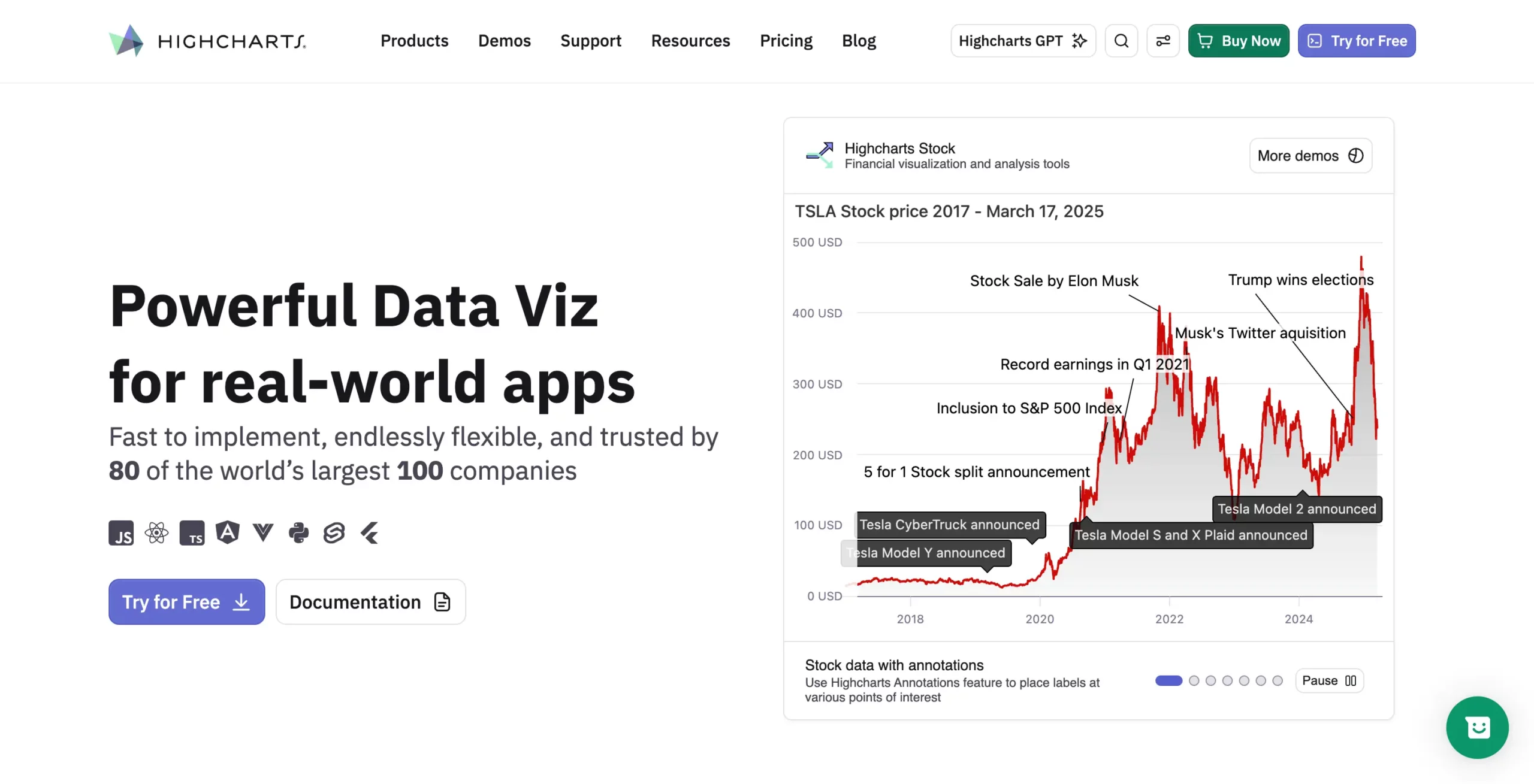Image resolution: width=1534 pixels, height=784 pixels.
Task: Click the Stock Sale by Elon Musk label
Action: click(1054, 281)
